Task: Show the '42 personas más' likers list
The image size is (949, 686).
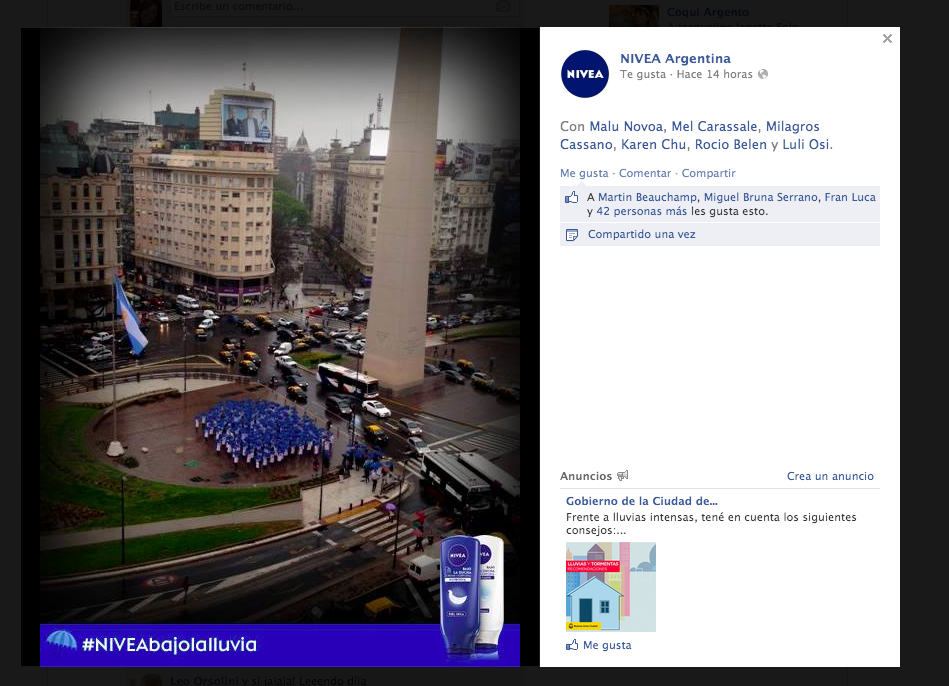Action: coord(642,211)
